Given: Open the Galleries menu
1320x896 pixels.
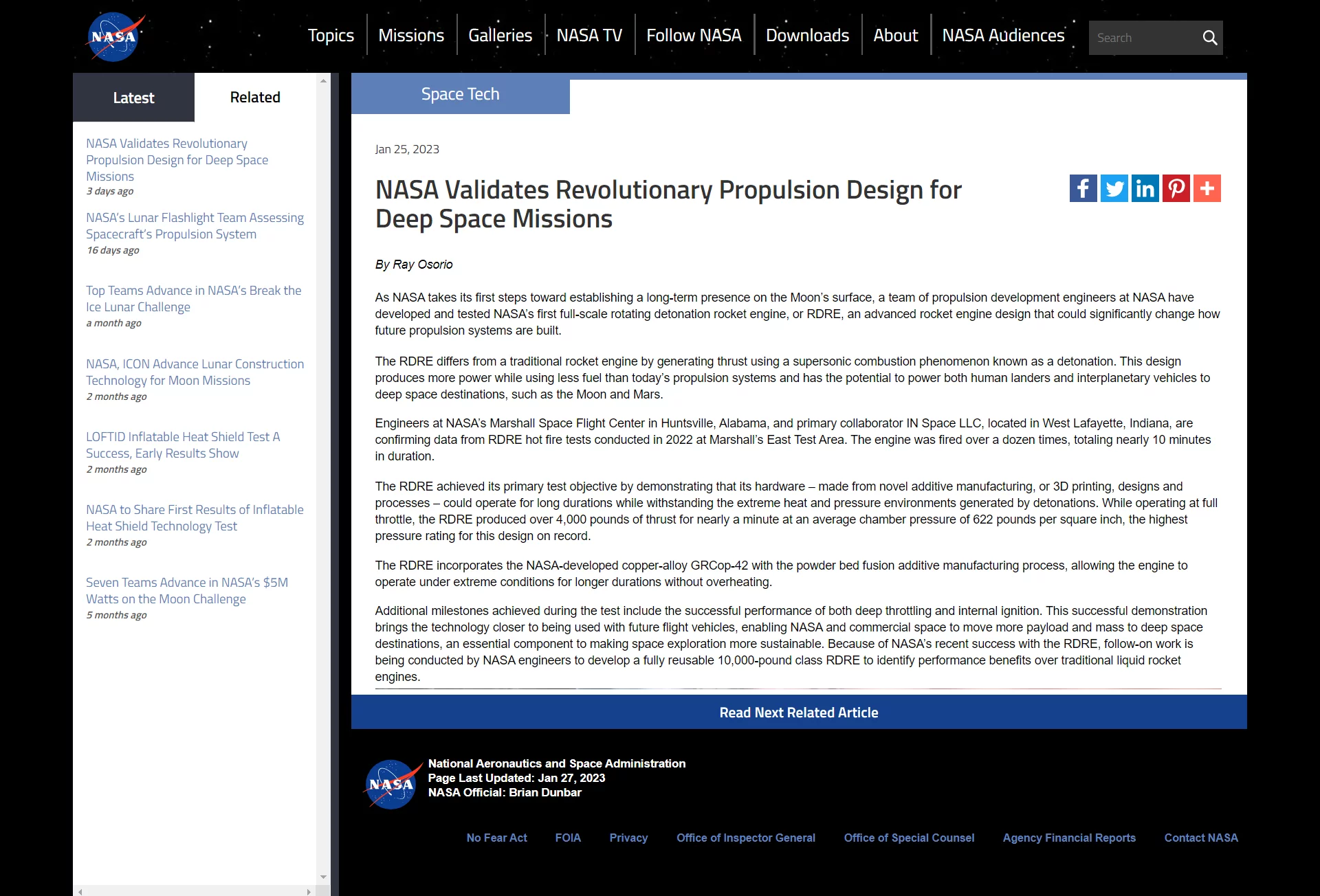Looking at the screenshot, I should [500, 35].
